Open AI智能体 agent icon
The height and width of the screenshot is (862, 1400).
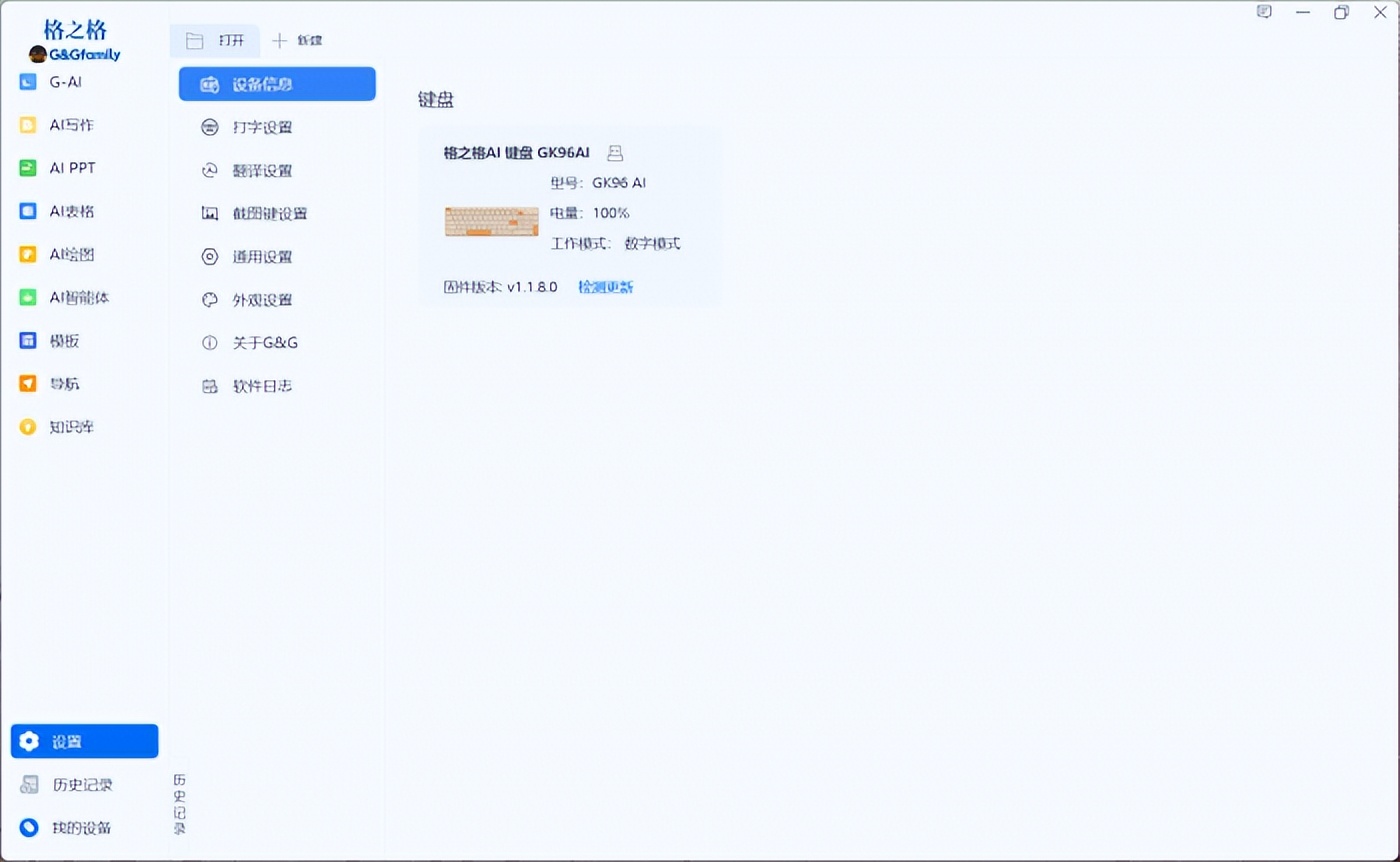(28, 297)
